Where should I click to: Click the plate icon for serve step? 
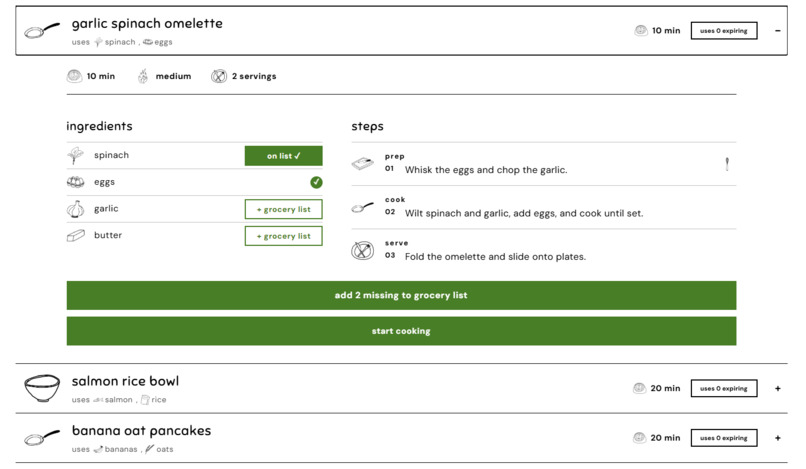362,250
